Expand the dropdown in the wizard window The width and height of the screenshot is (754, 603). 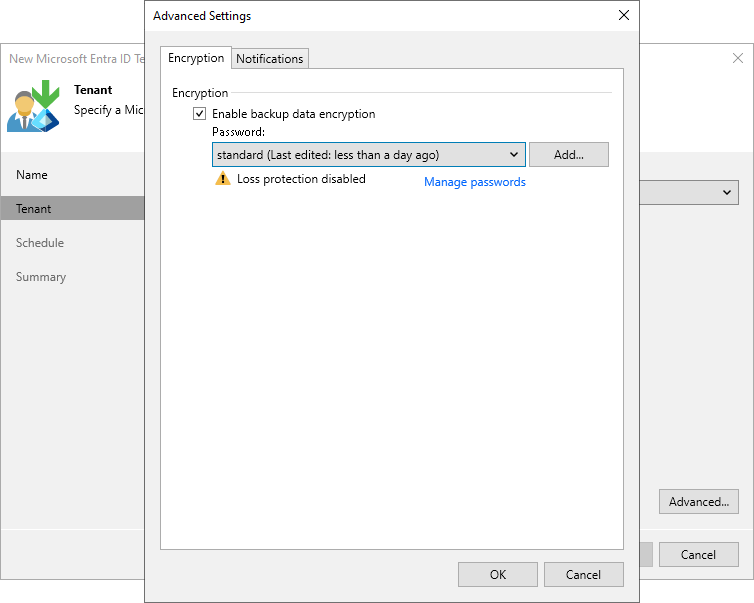pyautogui.click(x=727, y=192)
